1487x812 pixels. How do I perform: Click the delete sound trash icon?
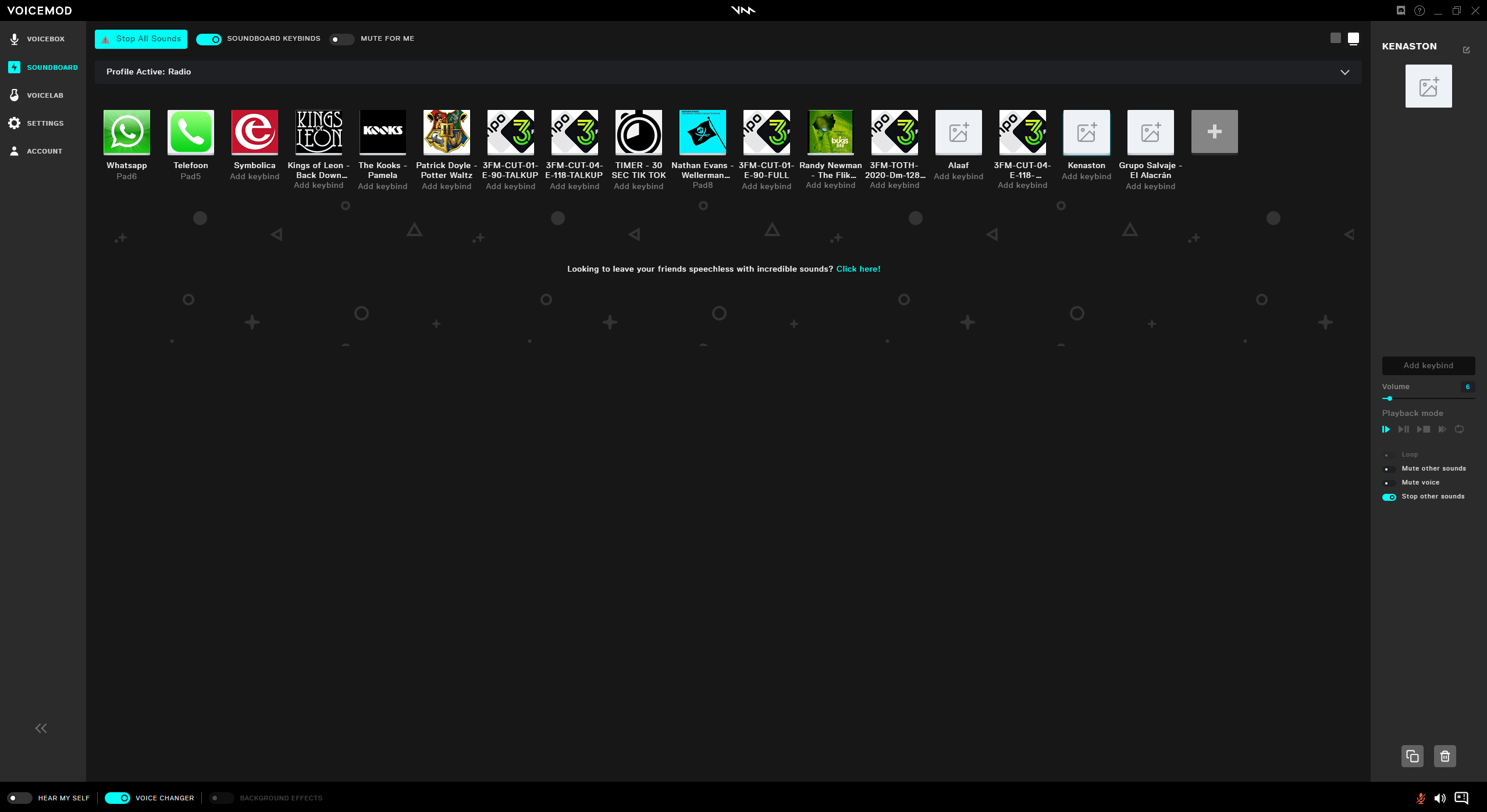1445,756
